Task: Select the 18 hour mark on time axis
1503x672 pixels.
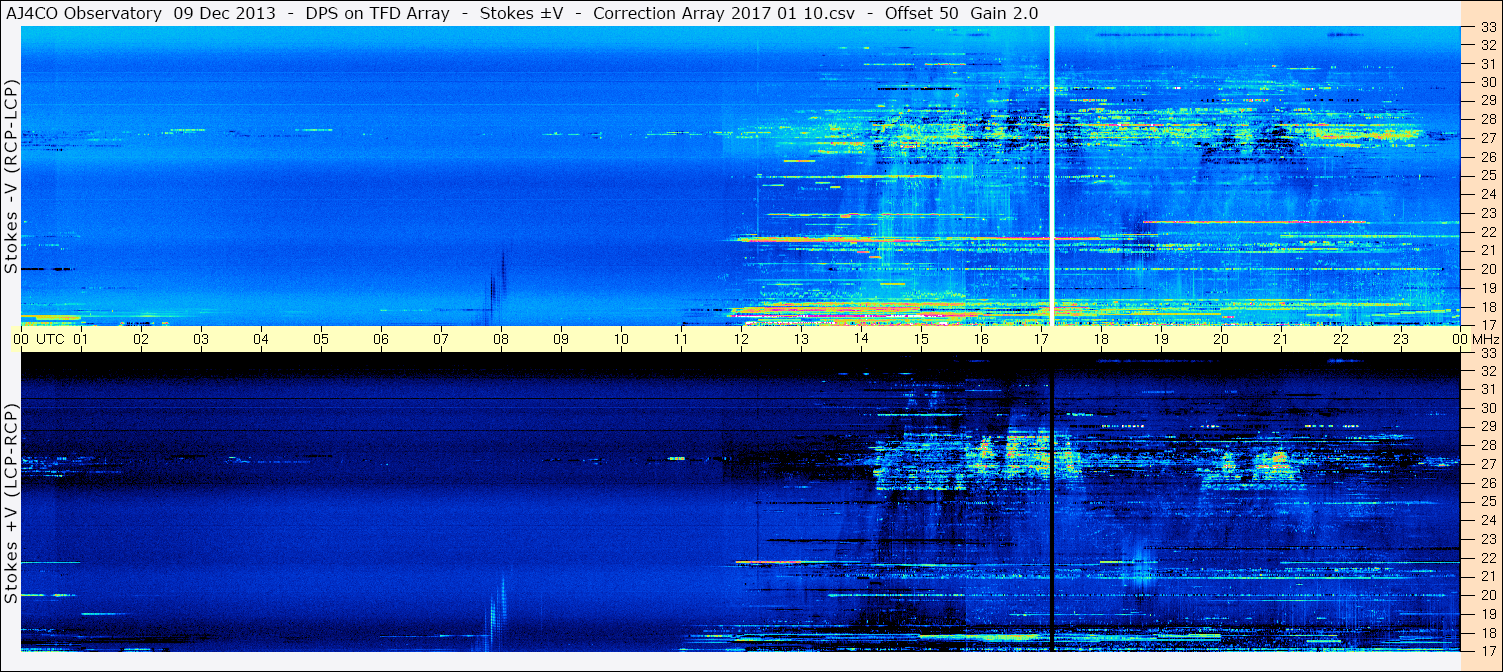Action: pyautogui.click(x=1101, y=339)
